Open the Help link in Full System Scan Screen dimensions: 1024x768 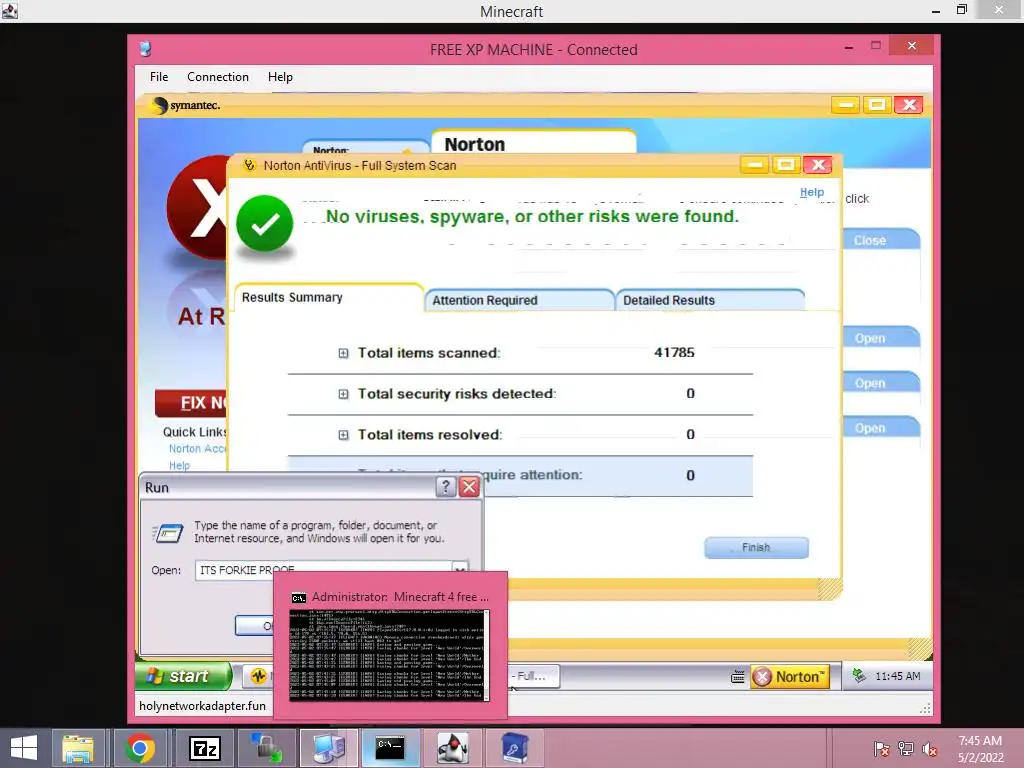(x=812, y=193)
